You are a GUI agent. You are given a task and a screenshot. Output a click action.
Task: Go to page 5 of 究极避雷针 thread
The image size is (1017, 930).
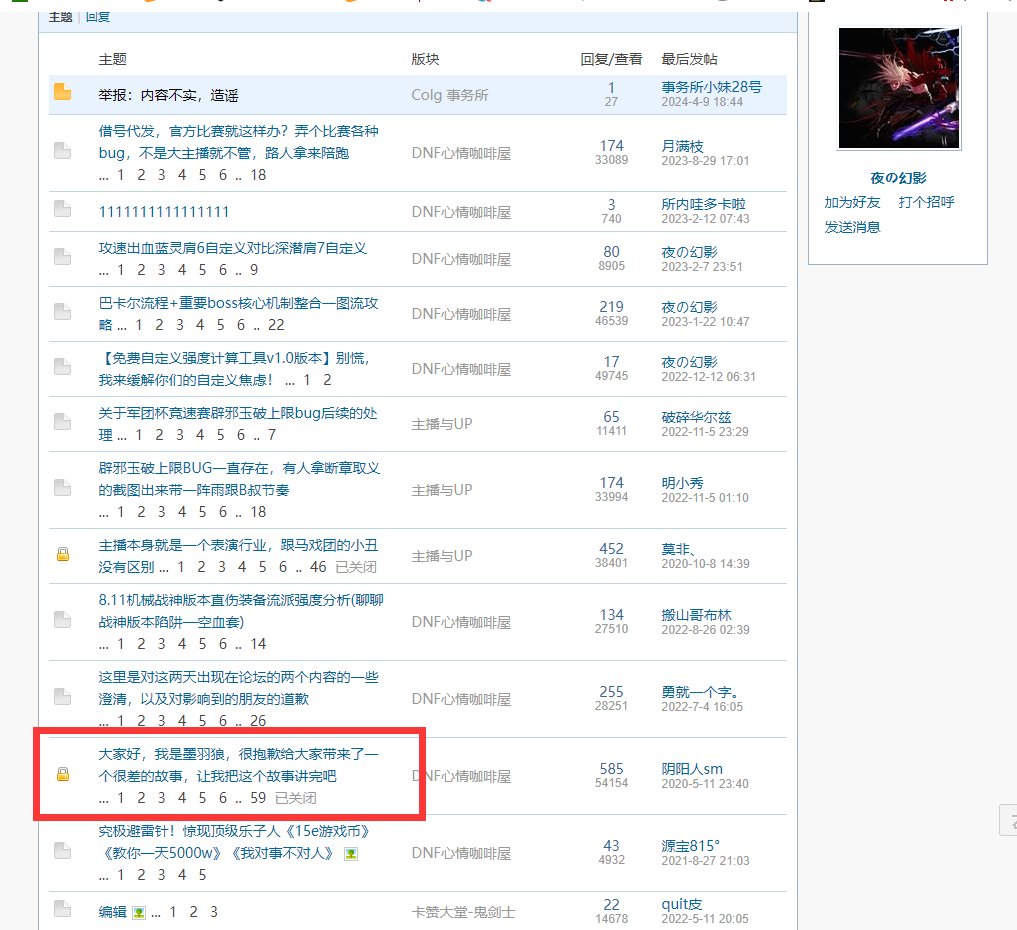[202, 876]
